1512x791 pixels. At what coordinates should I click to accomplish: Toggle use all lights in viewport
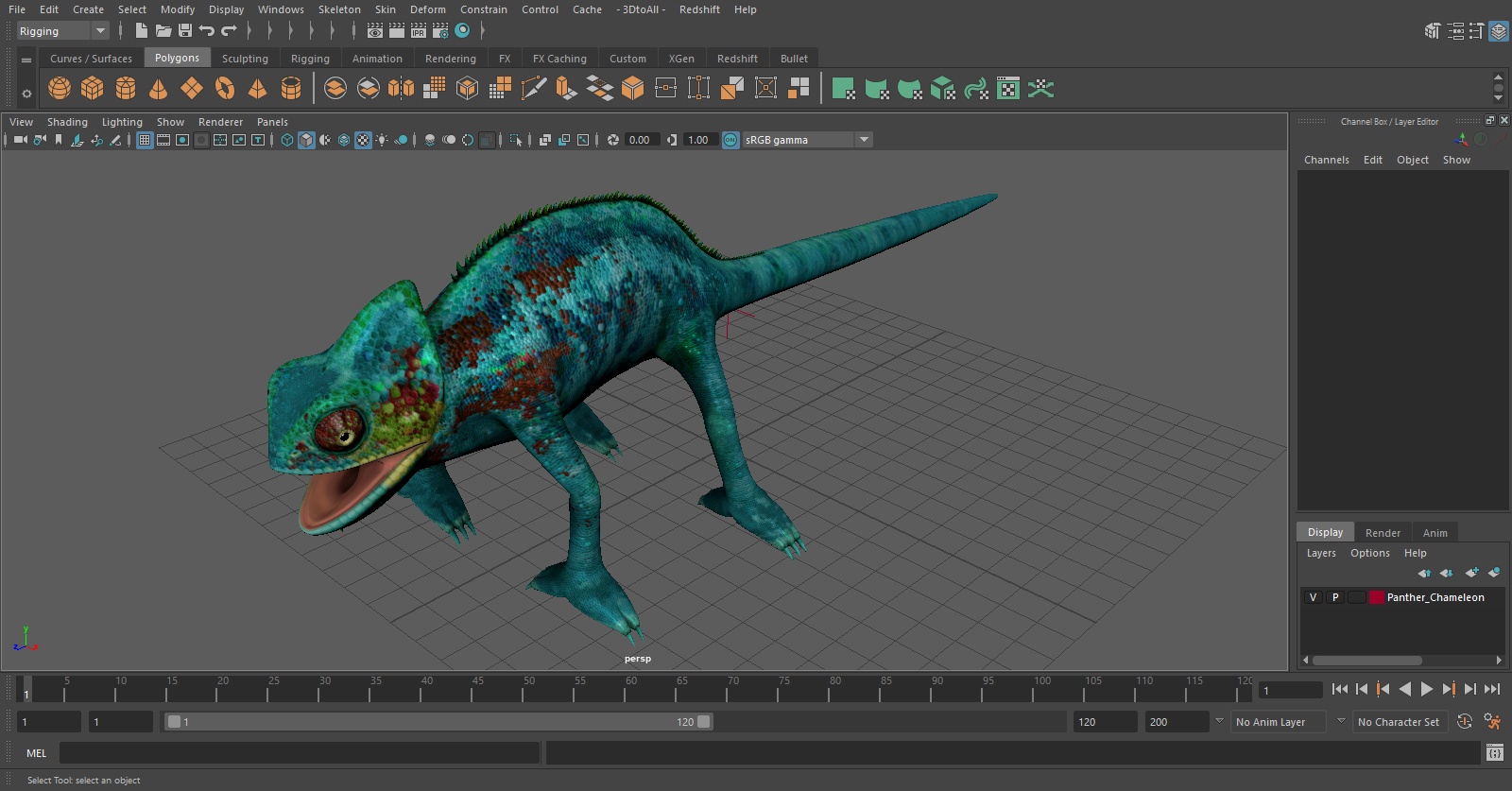point(382,140)
